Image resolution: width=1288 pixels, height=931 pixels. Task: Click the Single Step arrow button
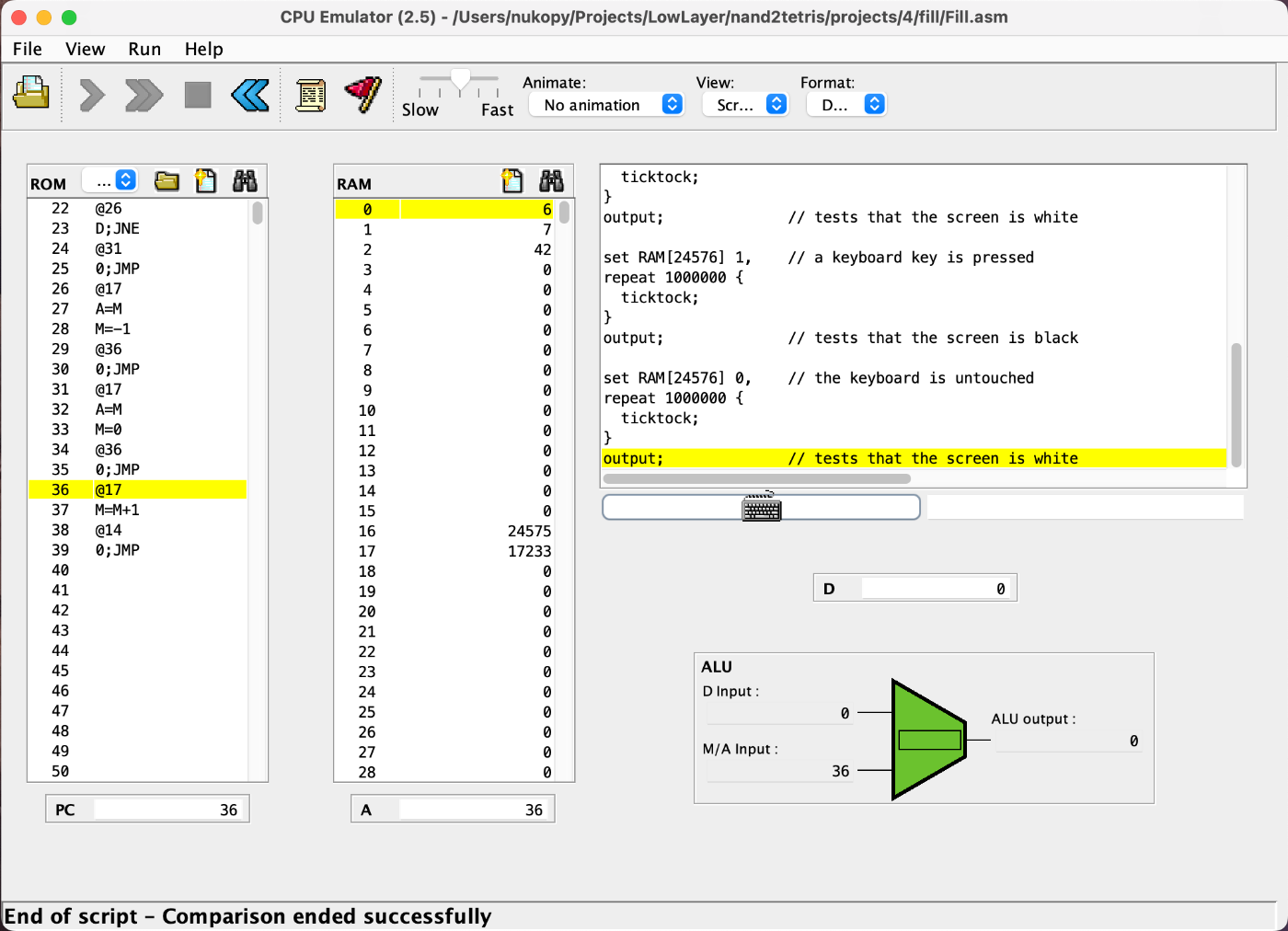[92, 95]
